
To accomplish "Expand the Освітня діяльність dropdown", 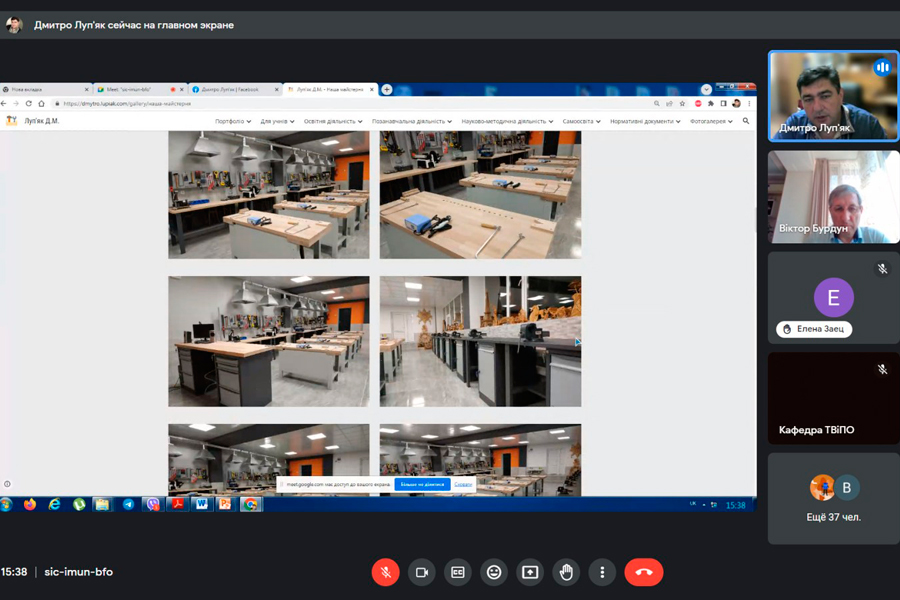I will point(333,121).
